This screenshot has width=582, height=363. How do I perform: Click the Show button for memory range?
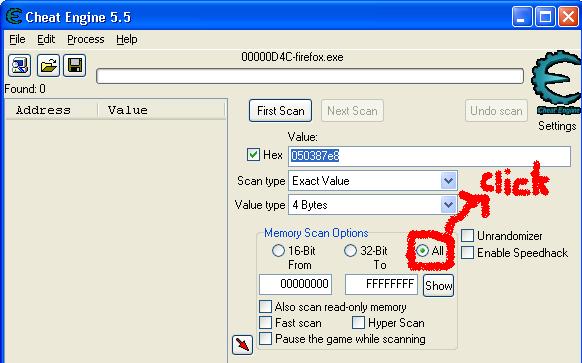coord(438,285)
